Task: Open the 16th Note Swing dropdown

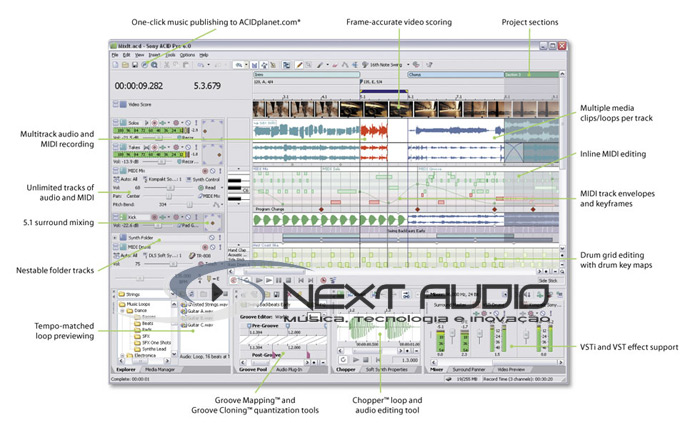Action: 408,65
